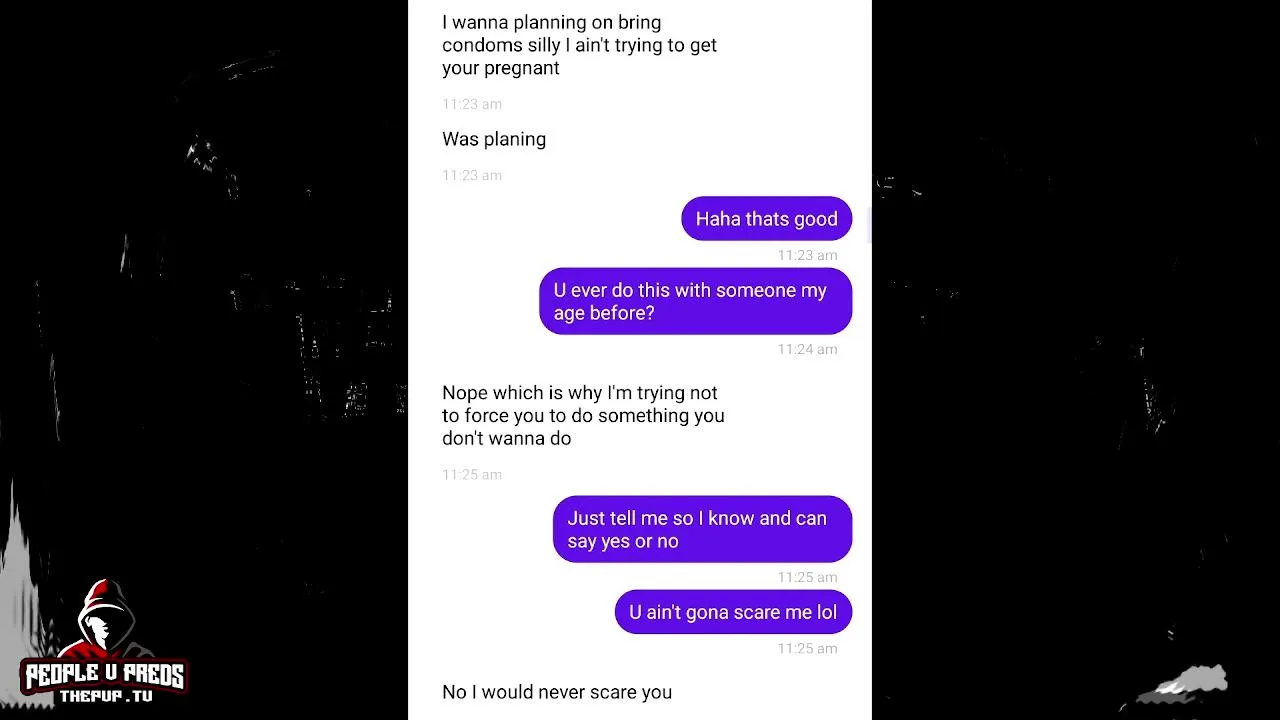The height and width of the screenshot is (720, 1280).
Task: Tap the "U ever do this" purple bubble
Action: (x=695, y=301)
